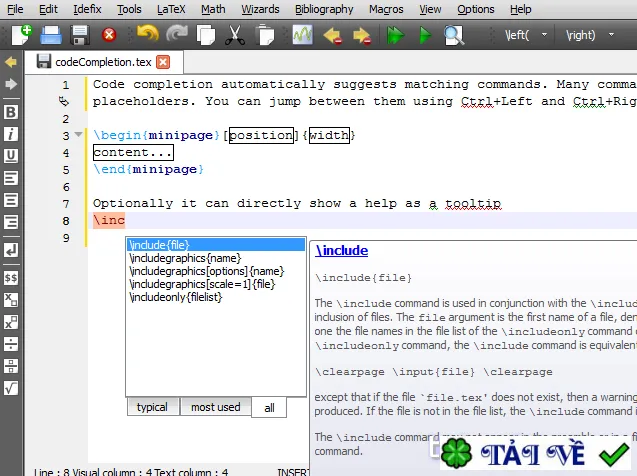Toggle Underline formatting in the sidebar
Image resolution: width=637 pixels, height=476 pixels.
(x=11, y=156)
